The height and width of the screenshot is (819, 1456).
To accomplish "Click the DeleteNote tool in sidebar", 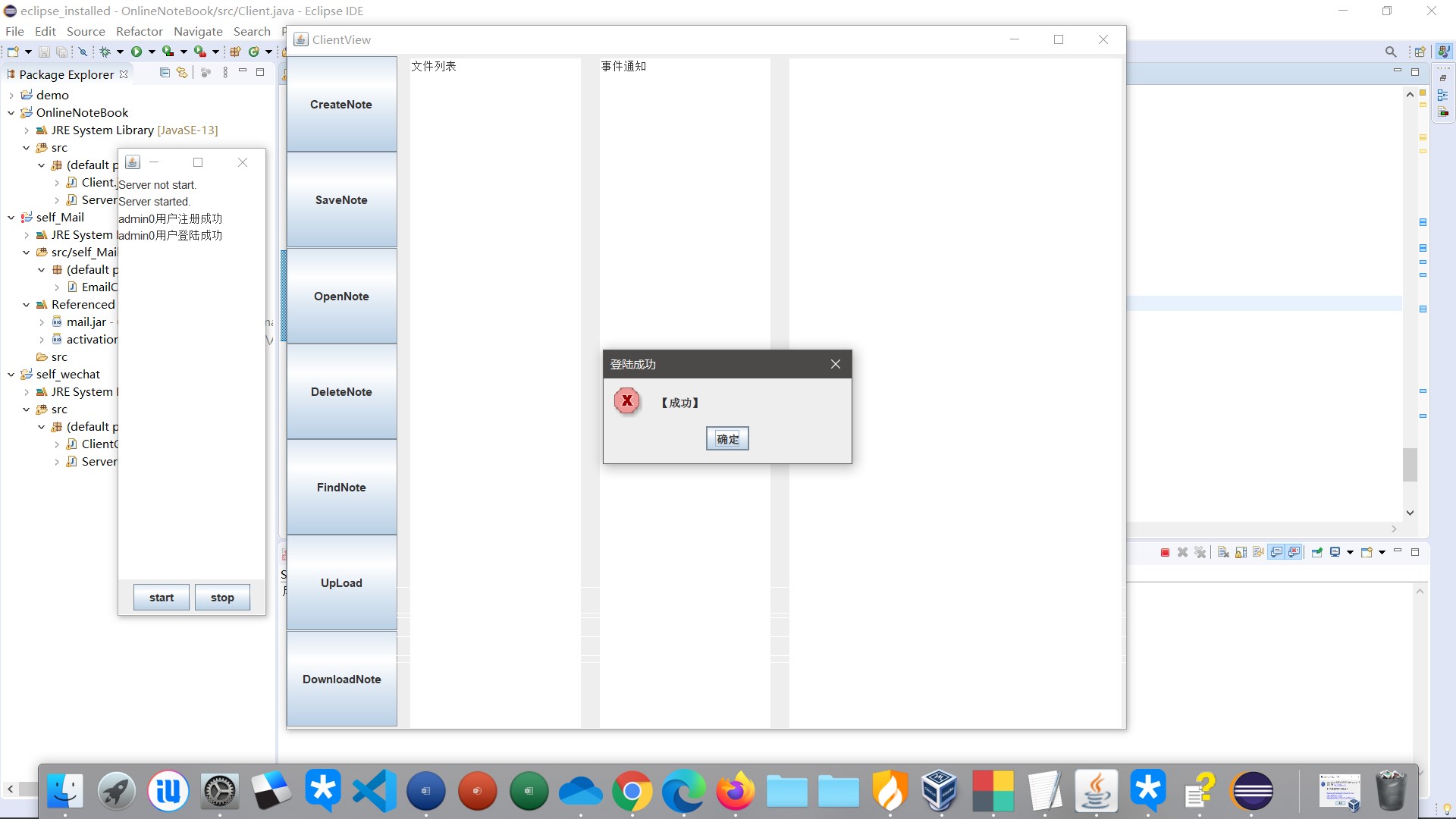I will pyautogui.click(x=341, y=391).
